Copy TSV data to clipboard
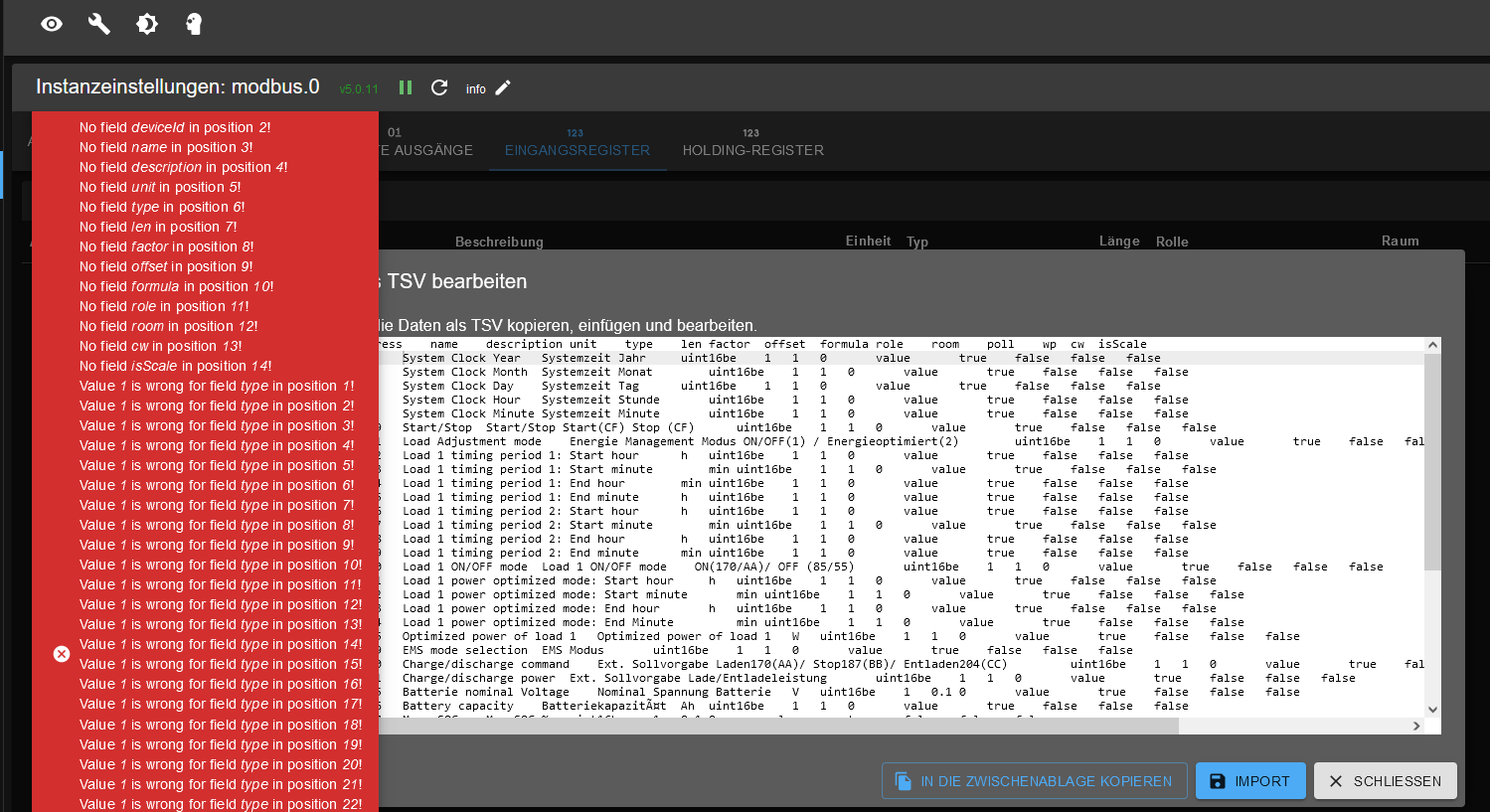The width and height of the screenshot is (1490, 812). point(1034,781)
